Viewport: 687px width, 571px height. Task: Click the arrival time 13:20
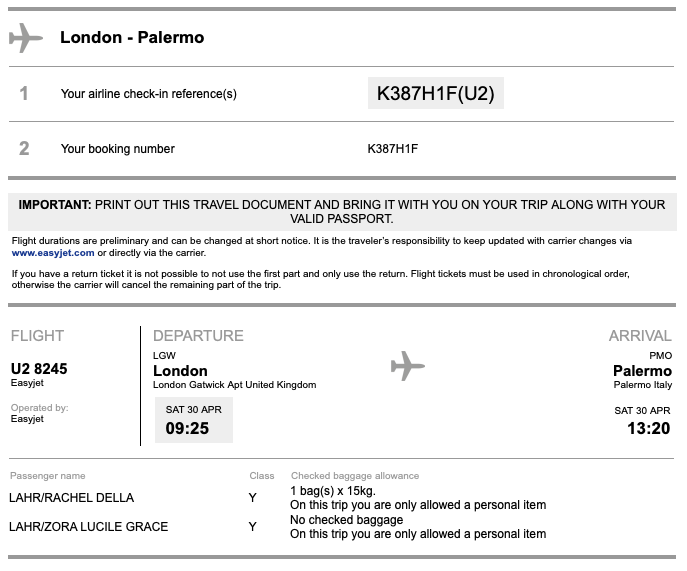pyautogui.click(x=648, y=428)
